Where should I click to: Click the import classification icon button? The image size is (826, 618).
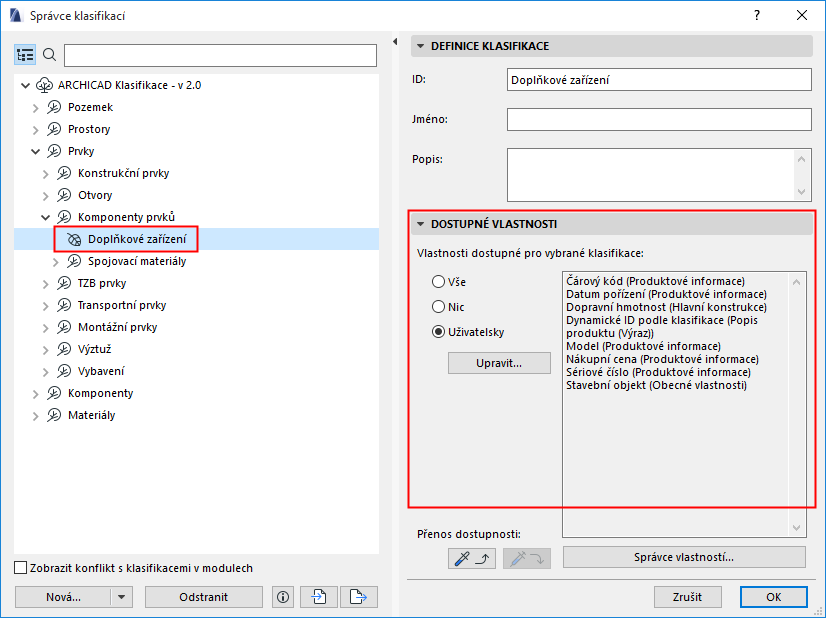pyautogui.click(x=319, y=597)
